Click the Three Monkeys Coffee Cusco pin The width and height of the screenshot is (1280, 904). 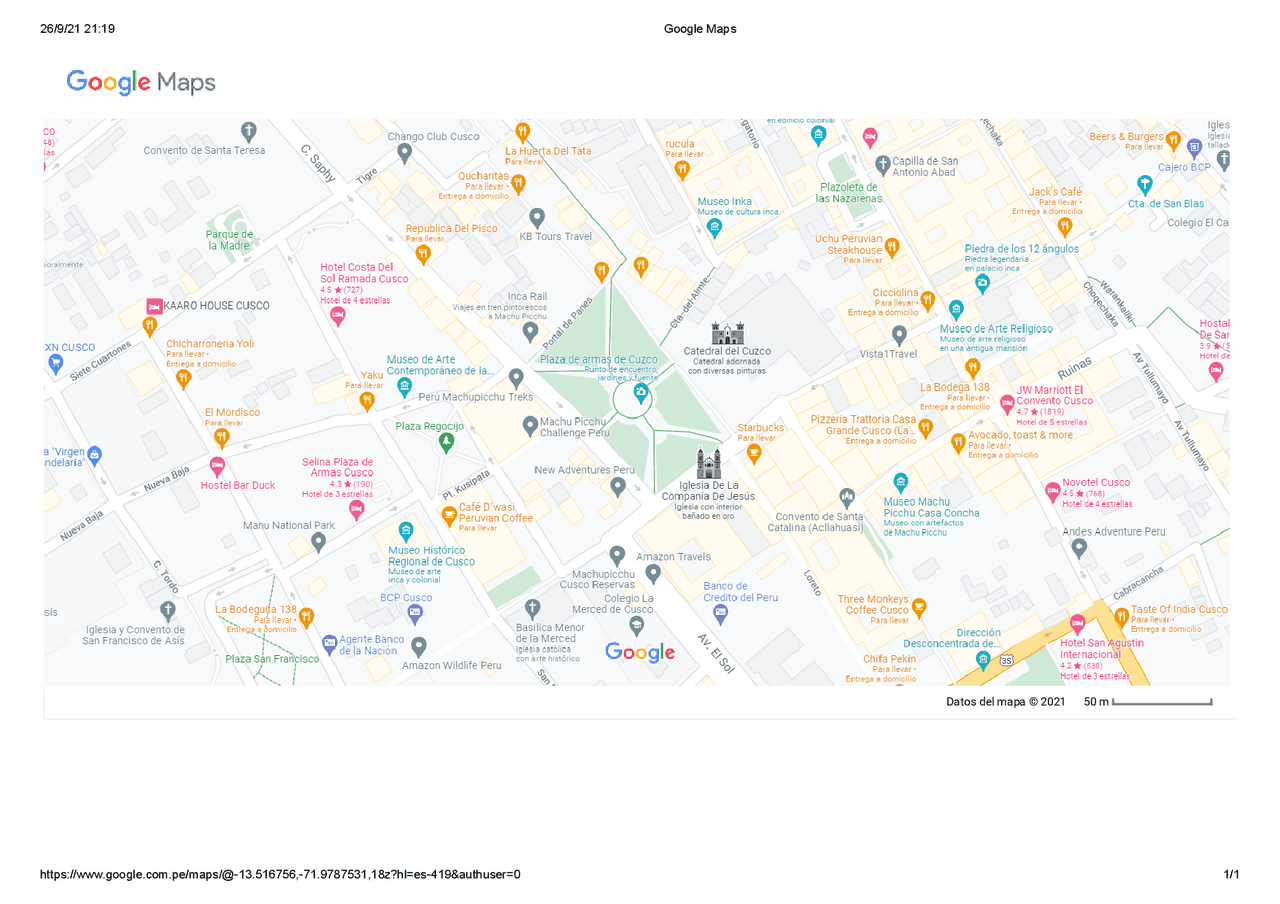tap(920, 606)
